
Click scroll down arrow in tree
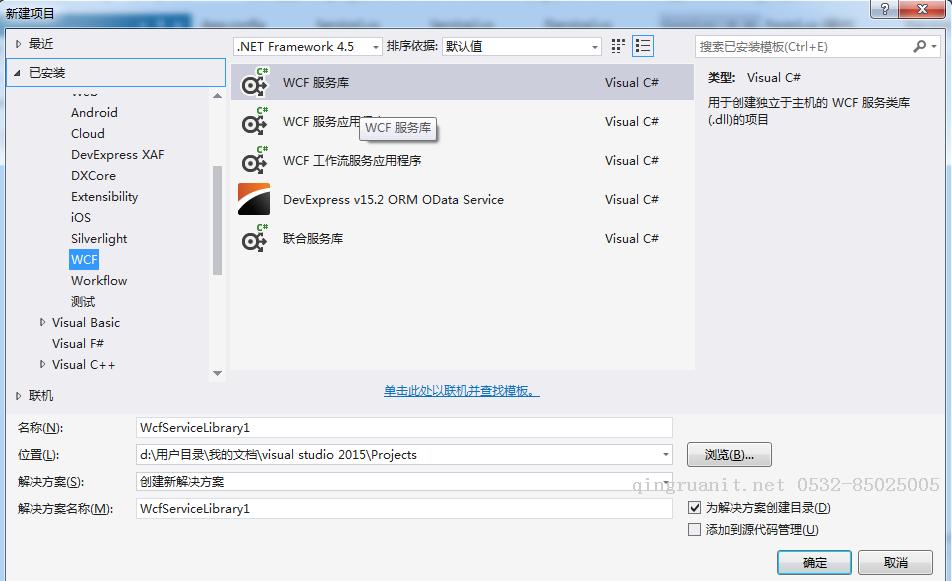pyautogui.click(x=217, y=373)
